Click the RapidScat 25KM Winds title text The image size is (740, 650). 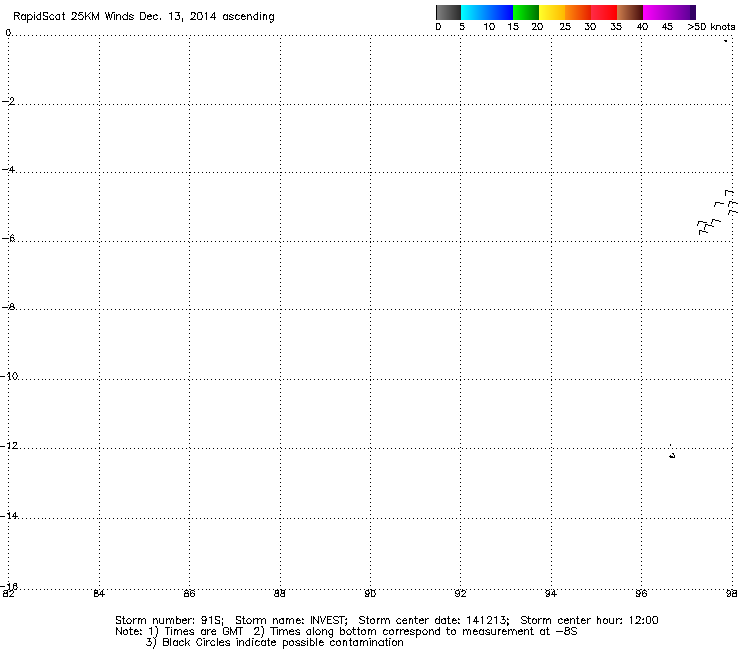pyautogui.click(x=143, y=17)
